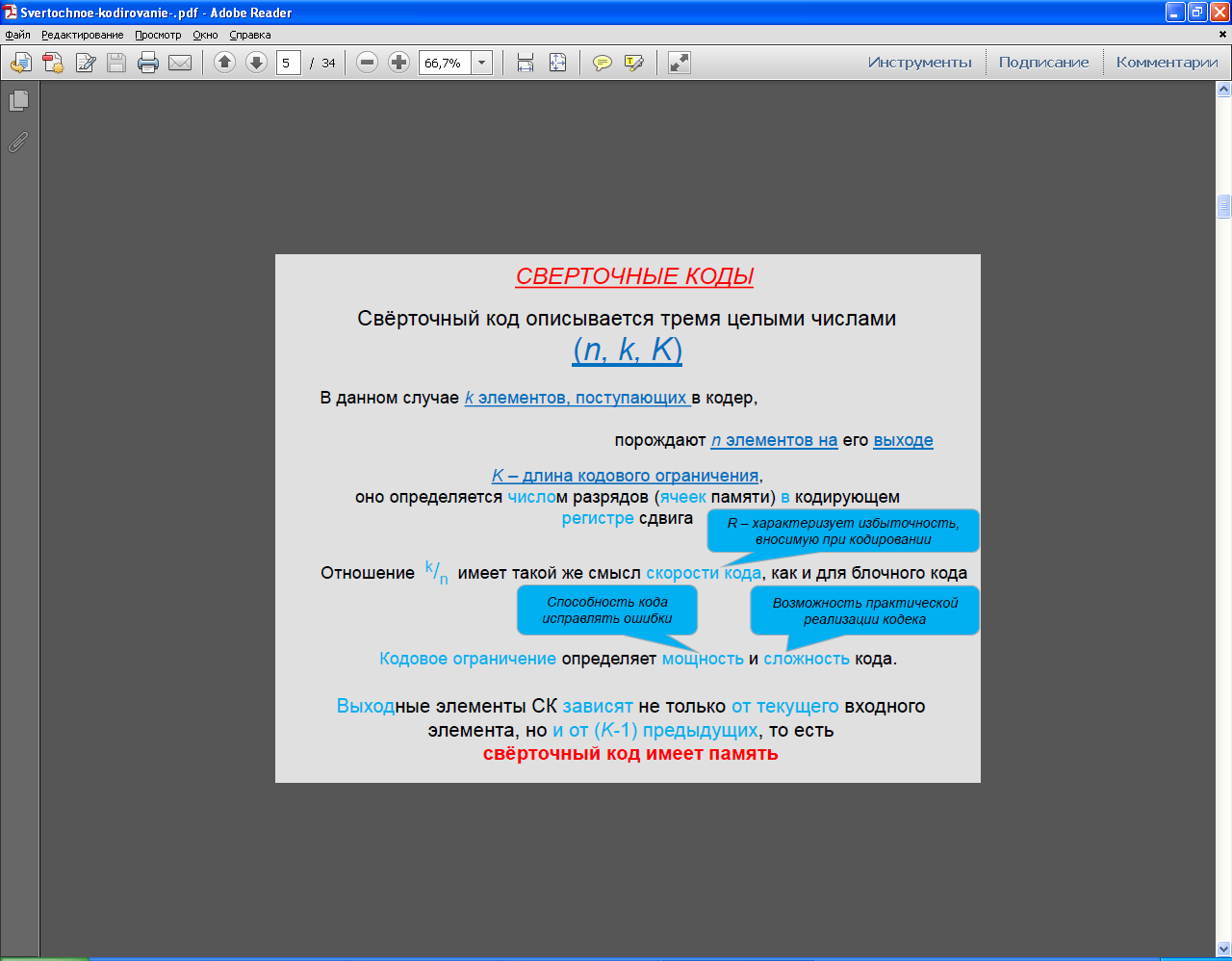This screenshot has width=1232, height=961.
Task: Click the fit width scrolling icon
Action: [x=526, y=63]
